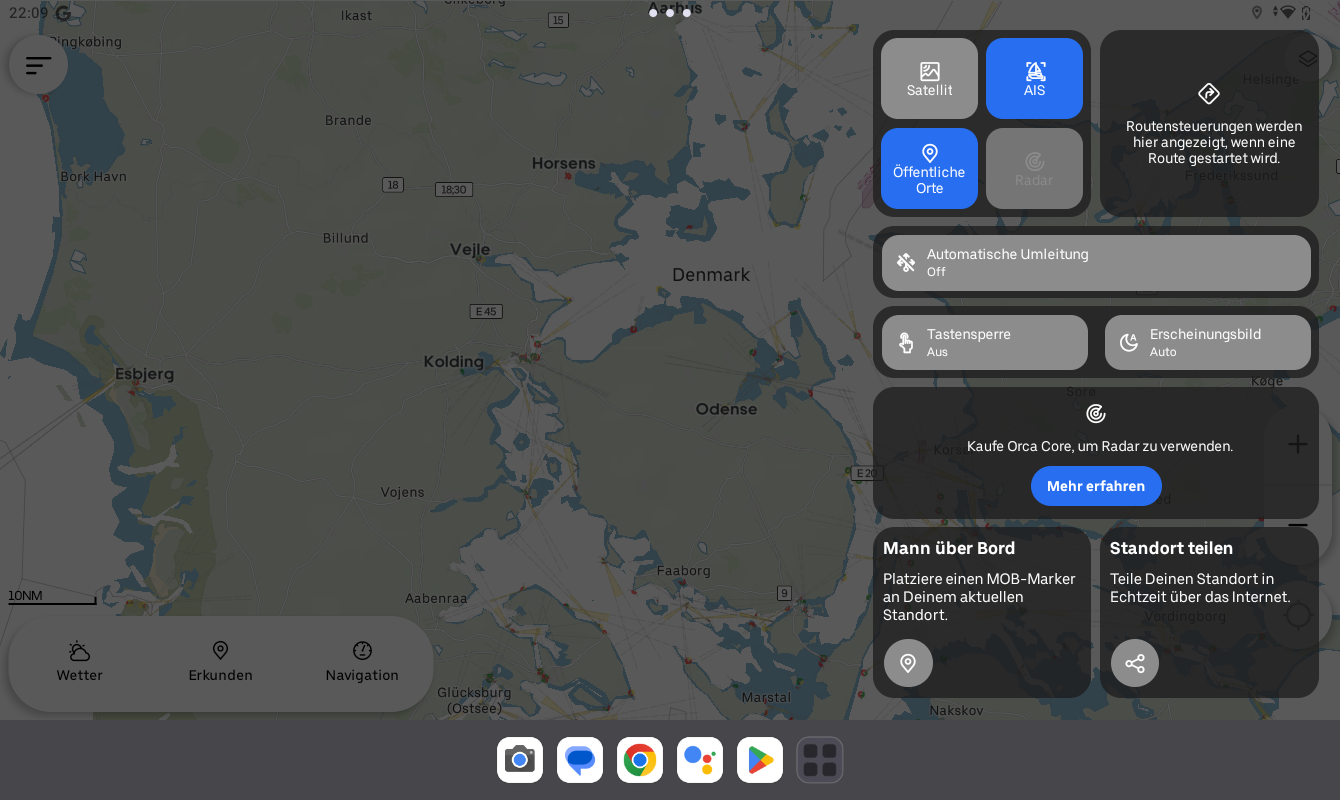The image size is (1340, 800).
Task: Switch to the Navigation tab
Action: click(362, 663)
